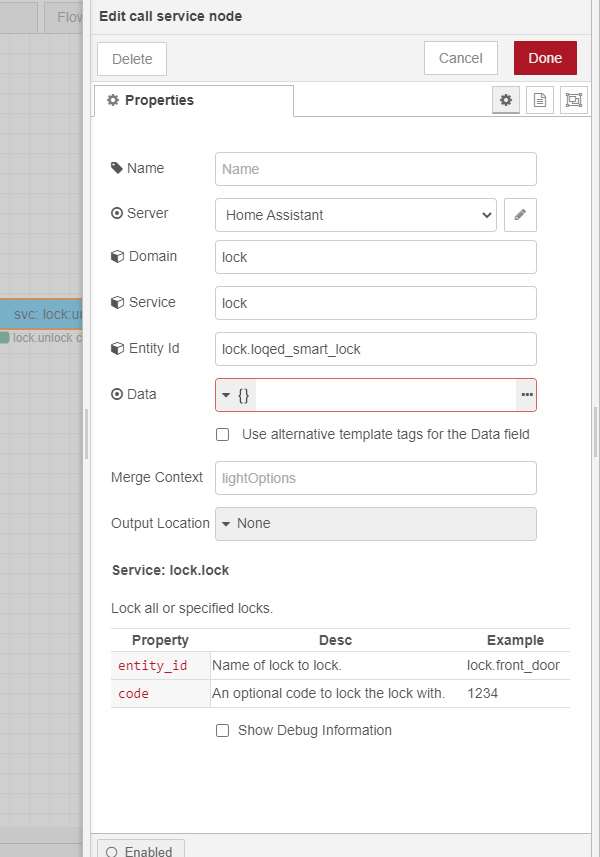Open the Server dropdown Home Assistant
The image size is (600, 857).
tap(356, 215)
